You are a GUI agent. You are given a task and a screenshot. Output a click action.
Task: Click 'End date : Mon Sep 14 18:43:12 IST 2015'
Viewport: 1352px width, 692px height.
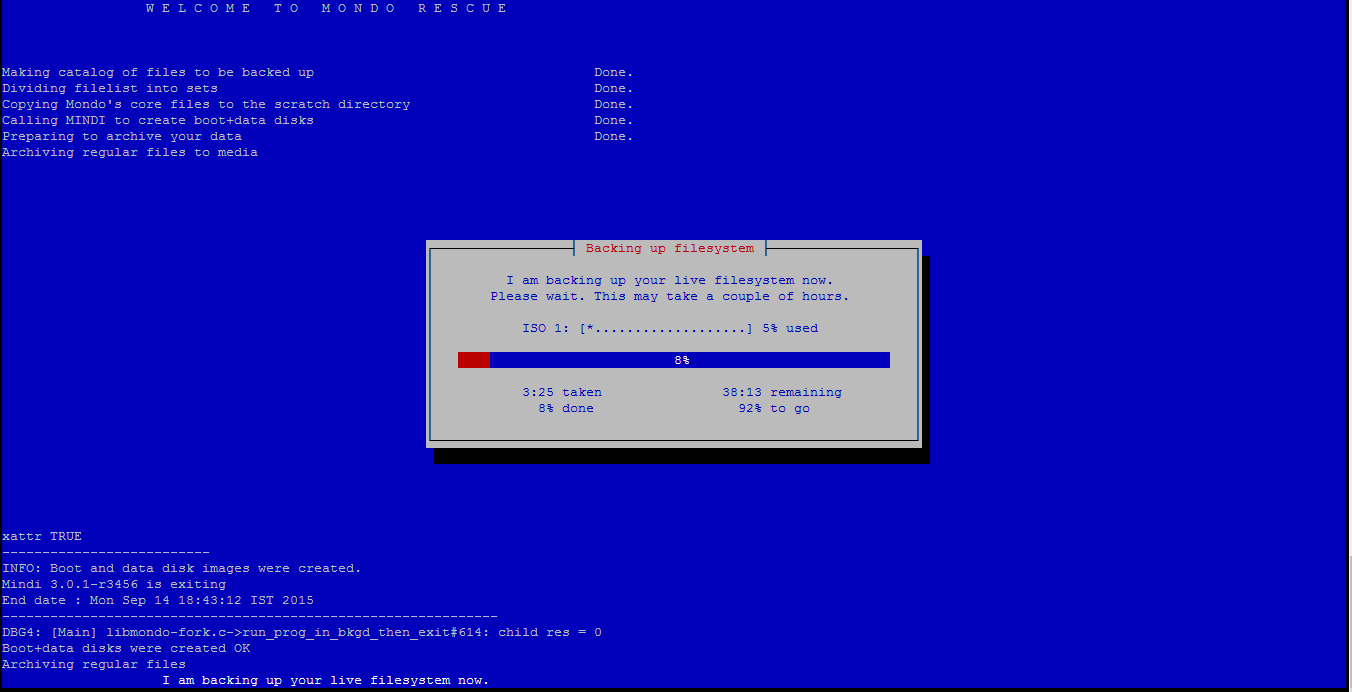tap(158, 600)
